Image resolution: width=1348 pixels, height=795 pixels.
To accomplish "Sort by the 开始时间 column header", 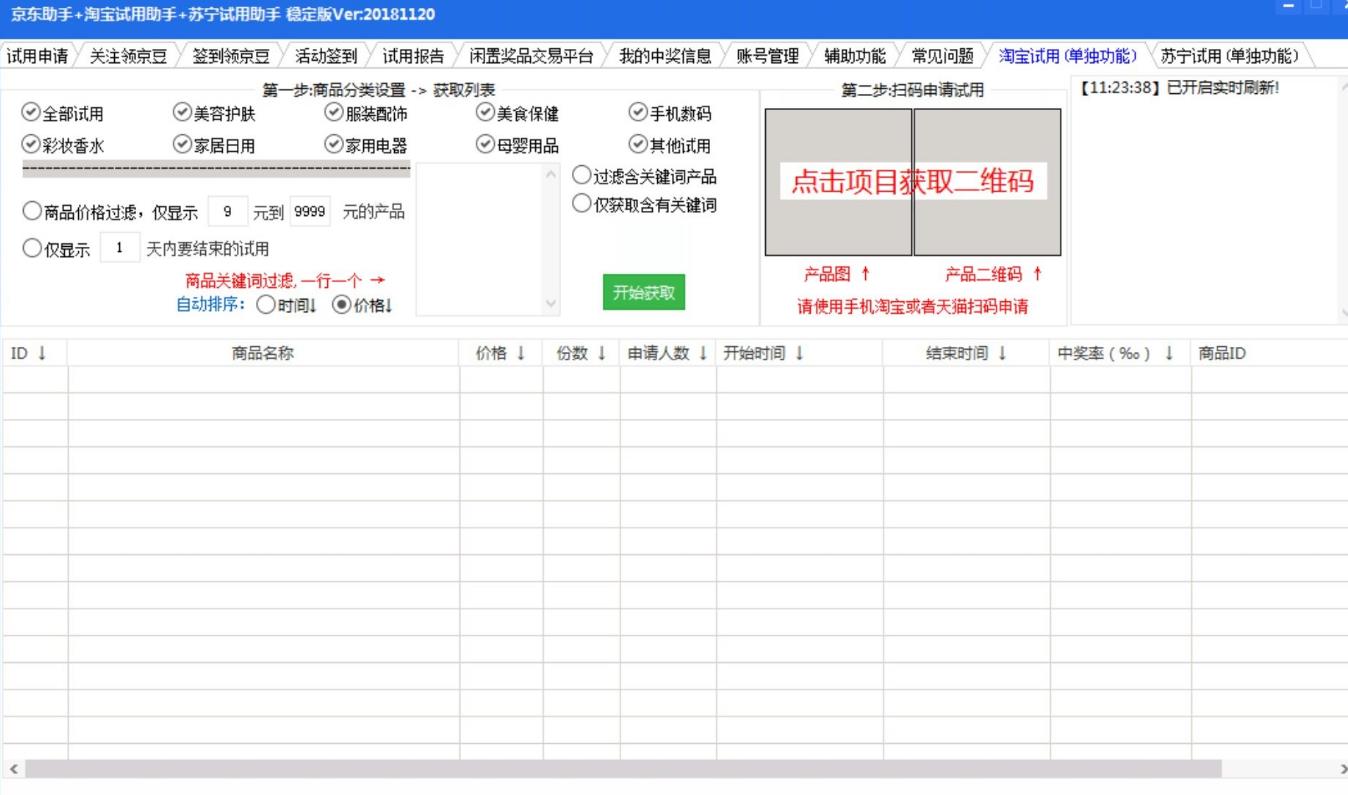I will click(800, 353).
